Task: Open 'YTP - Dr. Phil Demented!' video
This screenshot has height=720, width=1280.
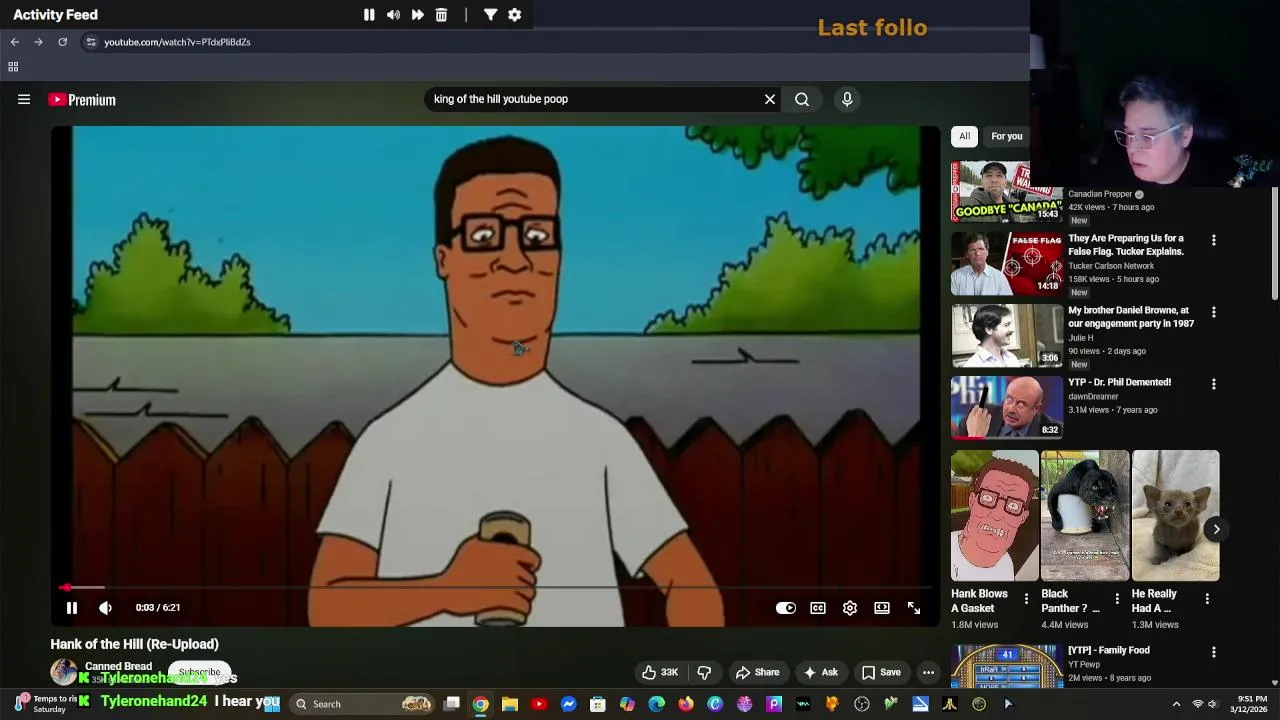Action: coord(1119,382)
